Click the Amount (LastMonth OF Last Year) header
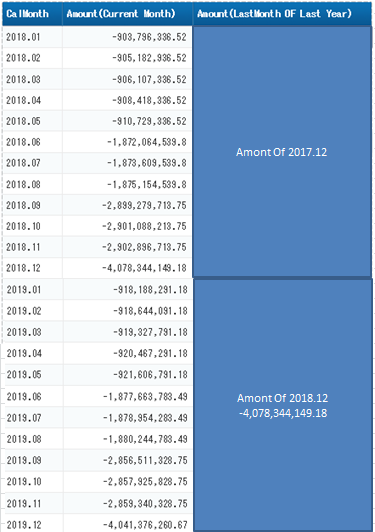The image size is (375, 532). [282, 14]
